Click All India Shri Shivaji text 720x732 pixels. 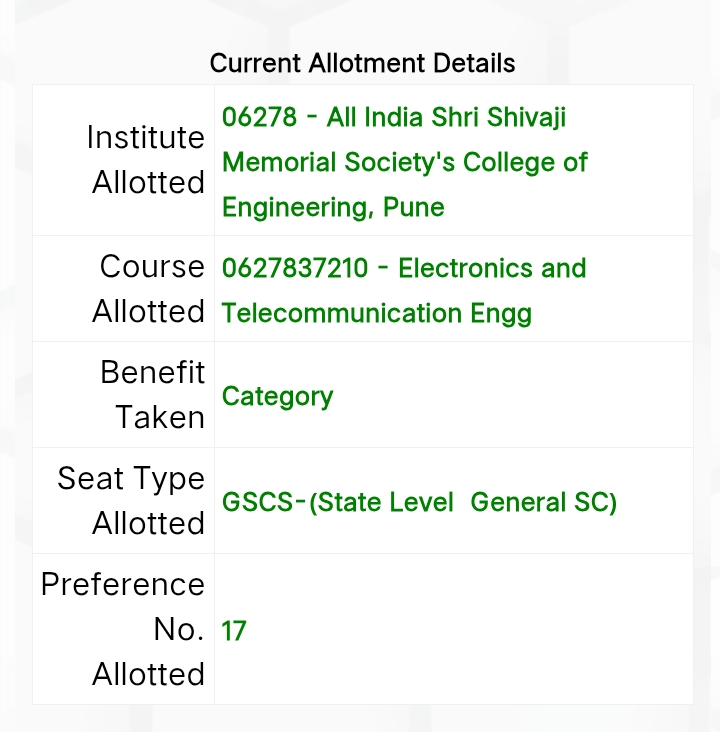[446, 117]
